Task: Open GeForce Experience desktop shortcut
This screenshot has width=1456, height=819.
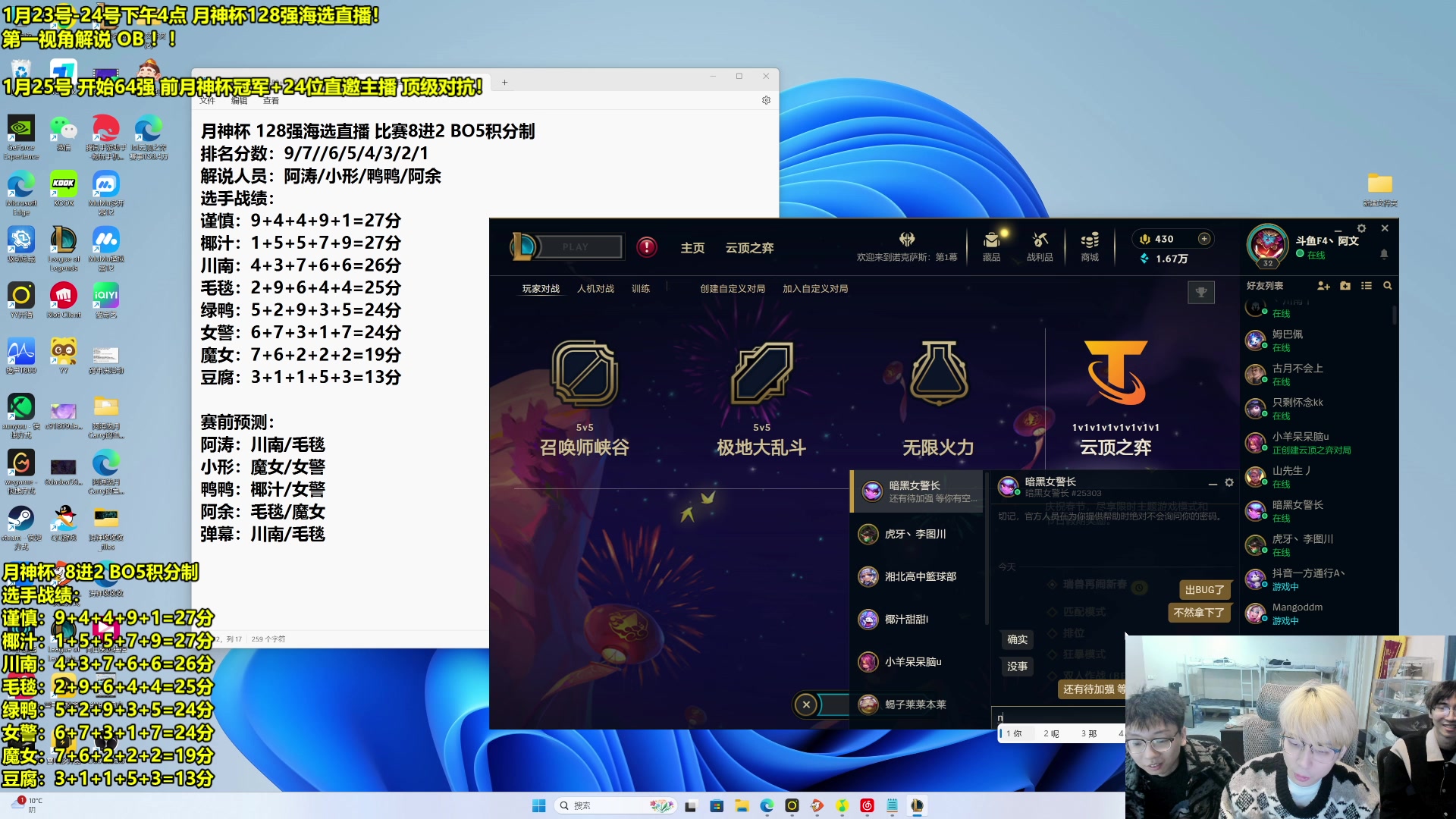Action: (x=21, y=136)
